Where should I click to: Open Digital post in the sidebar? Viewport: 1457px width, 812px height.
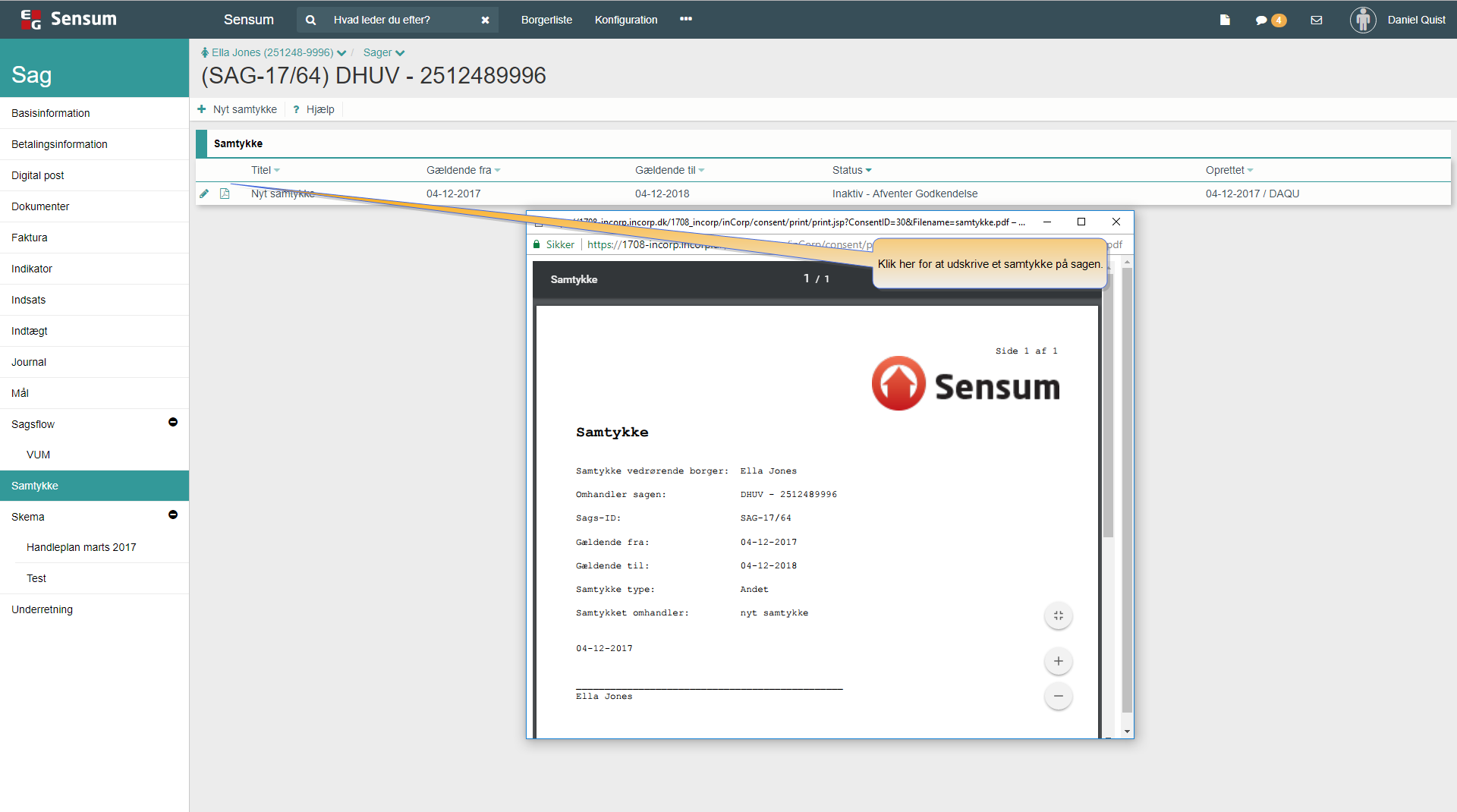pos(94,175)
